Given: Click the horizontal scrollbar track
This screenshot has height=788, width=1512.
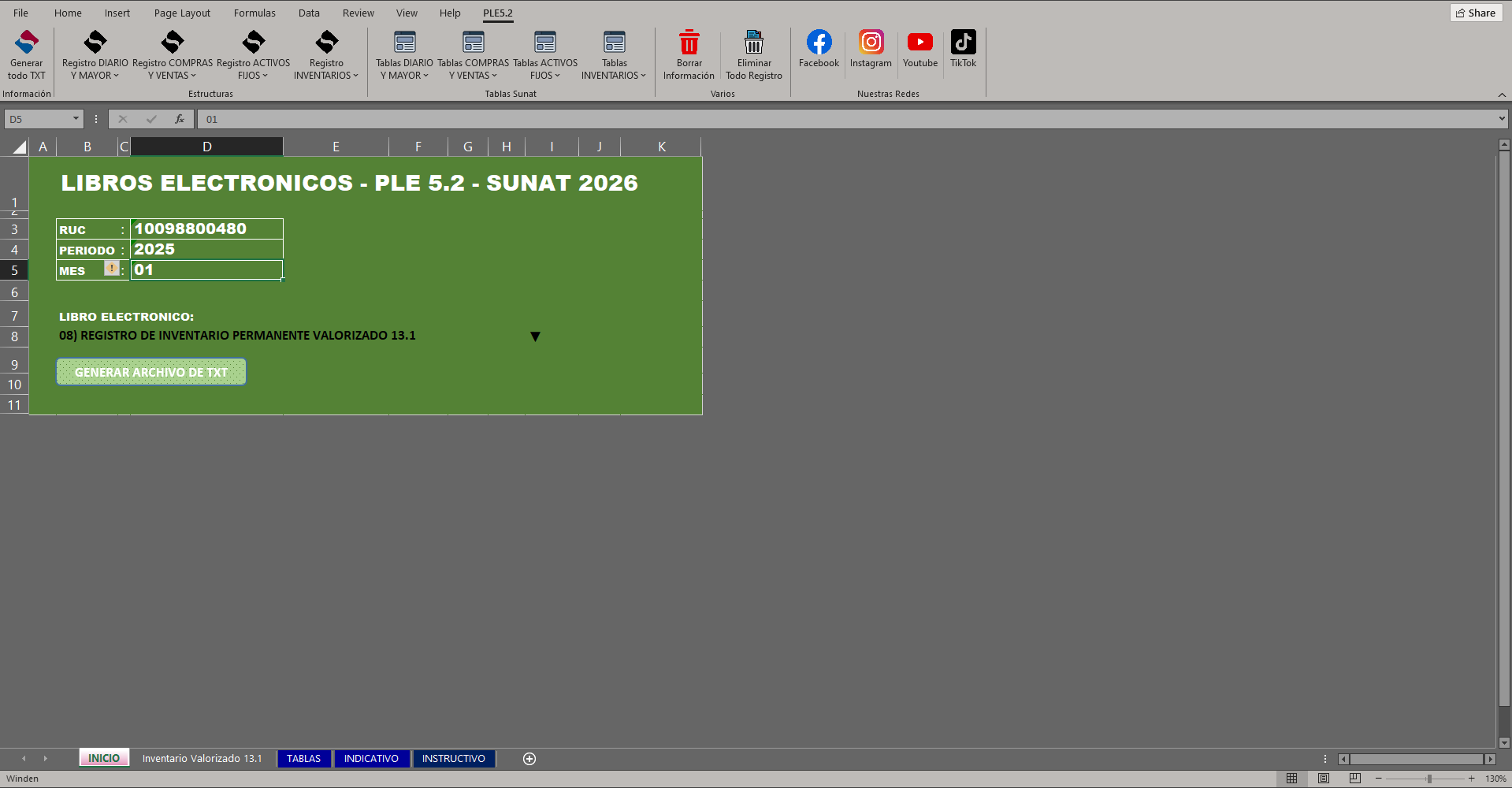Looking at the screenshot, I should click(x=1416, y=759).
